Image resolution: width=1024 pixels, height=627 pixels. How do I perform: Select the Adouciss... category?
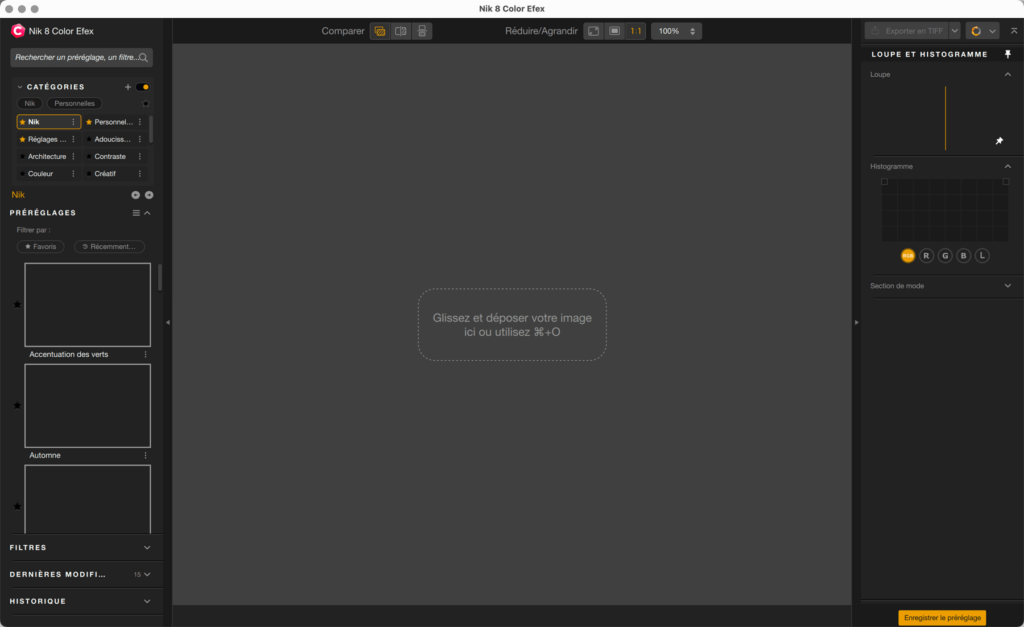click(112, 139)
